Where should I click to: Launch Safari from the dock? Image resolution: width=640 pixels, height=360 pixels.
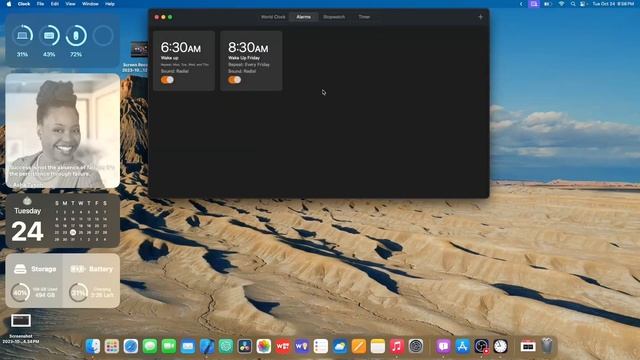(131, 346)
